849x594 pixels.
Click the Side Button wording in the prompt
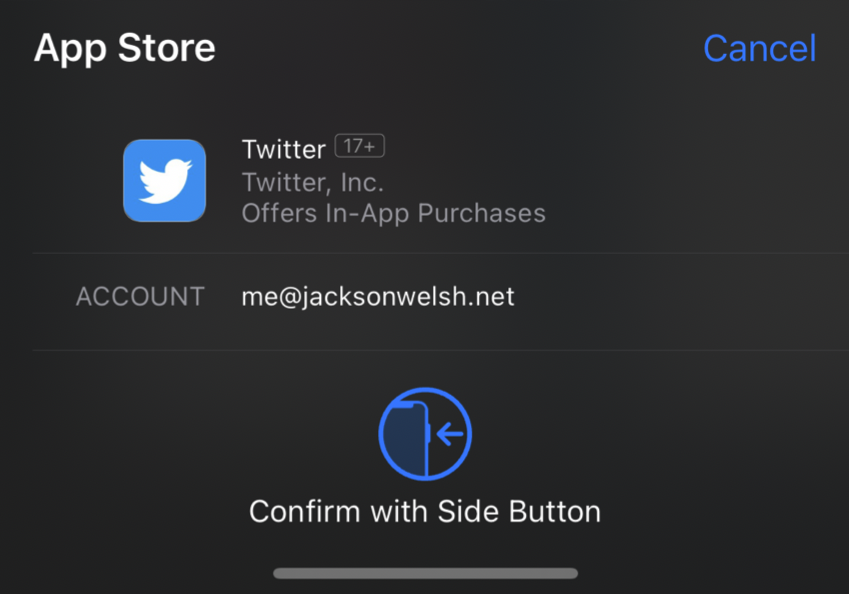(x=519, y=511)
